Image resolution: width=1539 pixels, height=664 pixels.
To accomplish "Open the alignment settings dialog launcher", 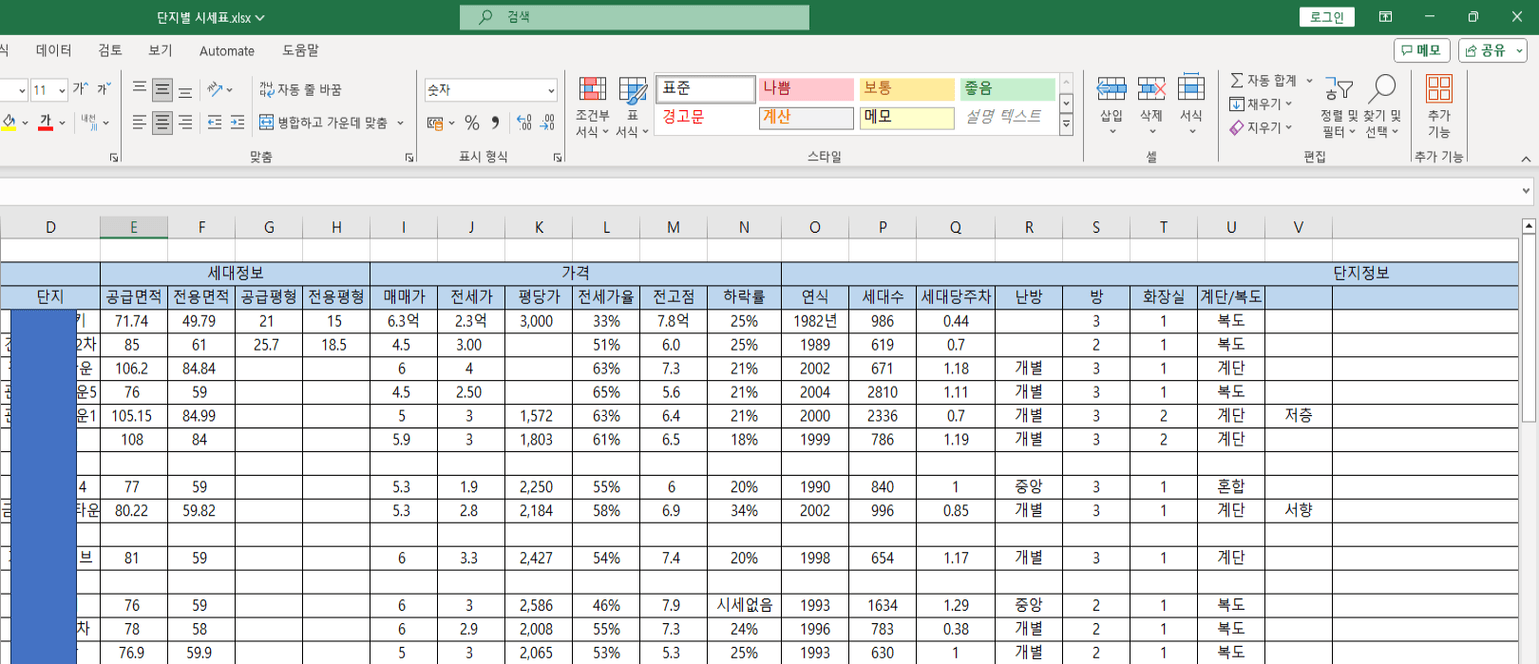I will click(409, 157).
